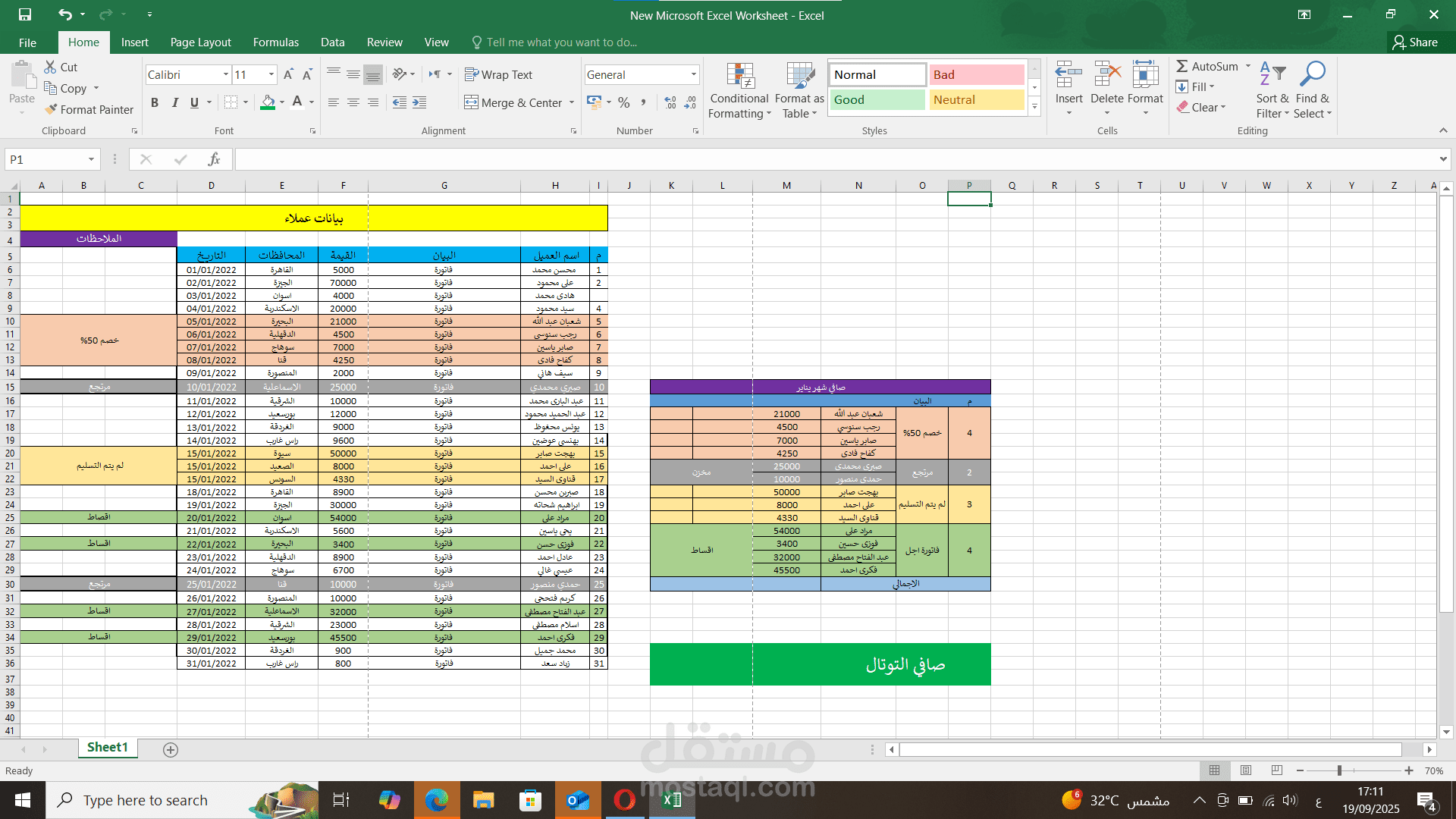Click the Increase Indent icon
The width and height of the screenshot is (1456, 819).
[x=419, y=102]
